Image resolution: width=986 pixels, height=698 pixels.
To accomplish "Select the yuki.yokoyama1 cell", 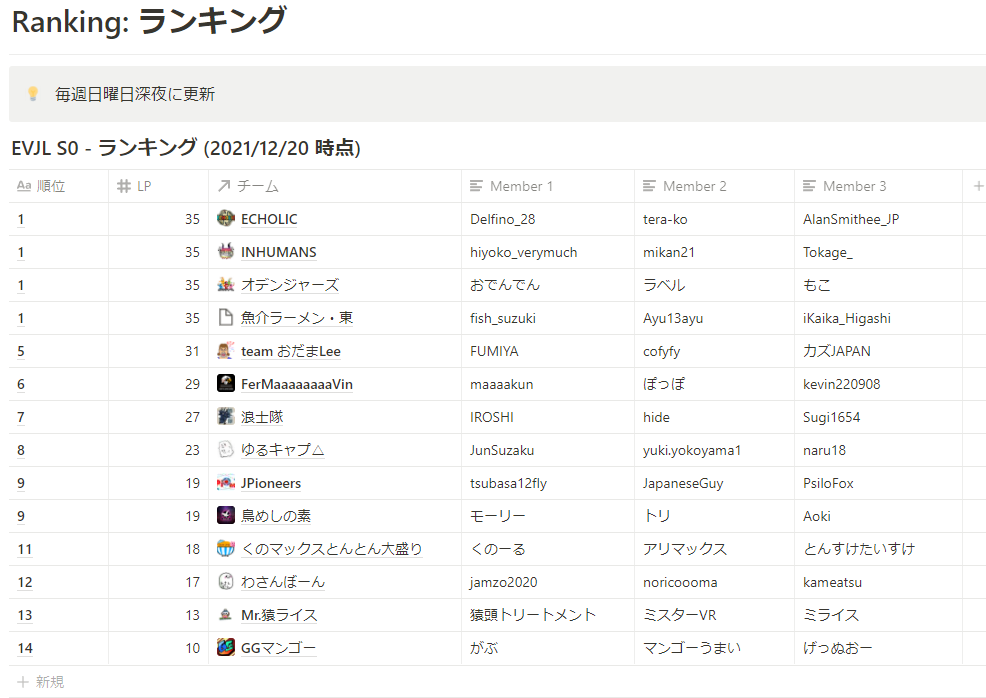I will [x=714, y=450].
